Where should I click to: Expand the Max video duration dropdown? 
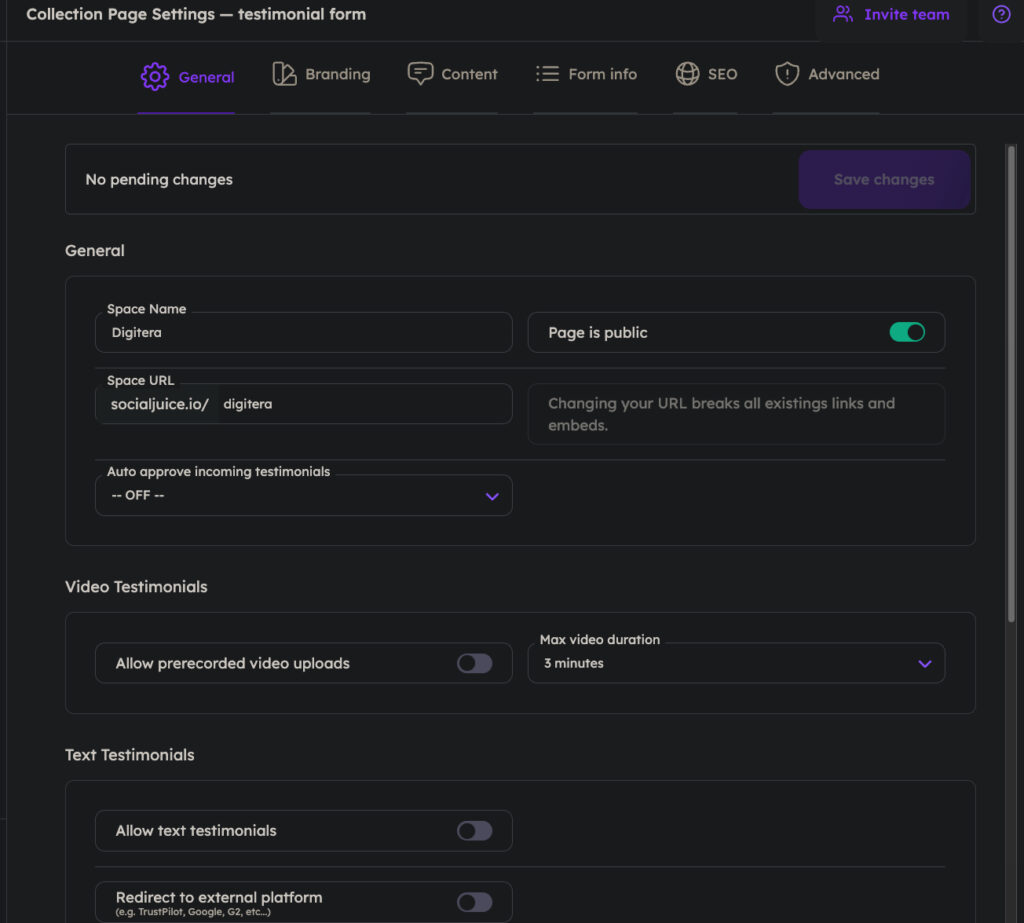(736, 663)
